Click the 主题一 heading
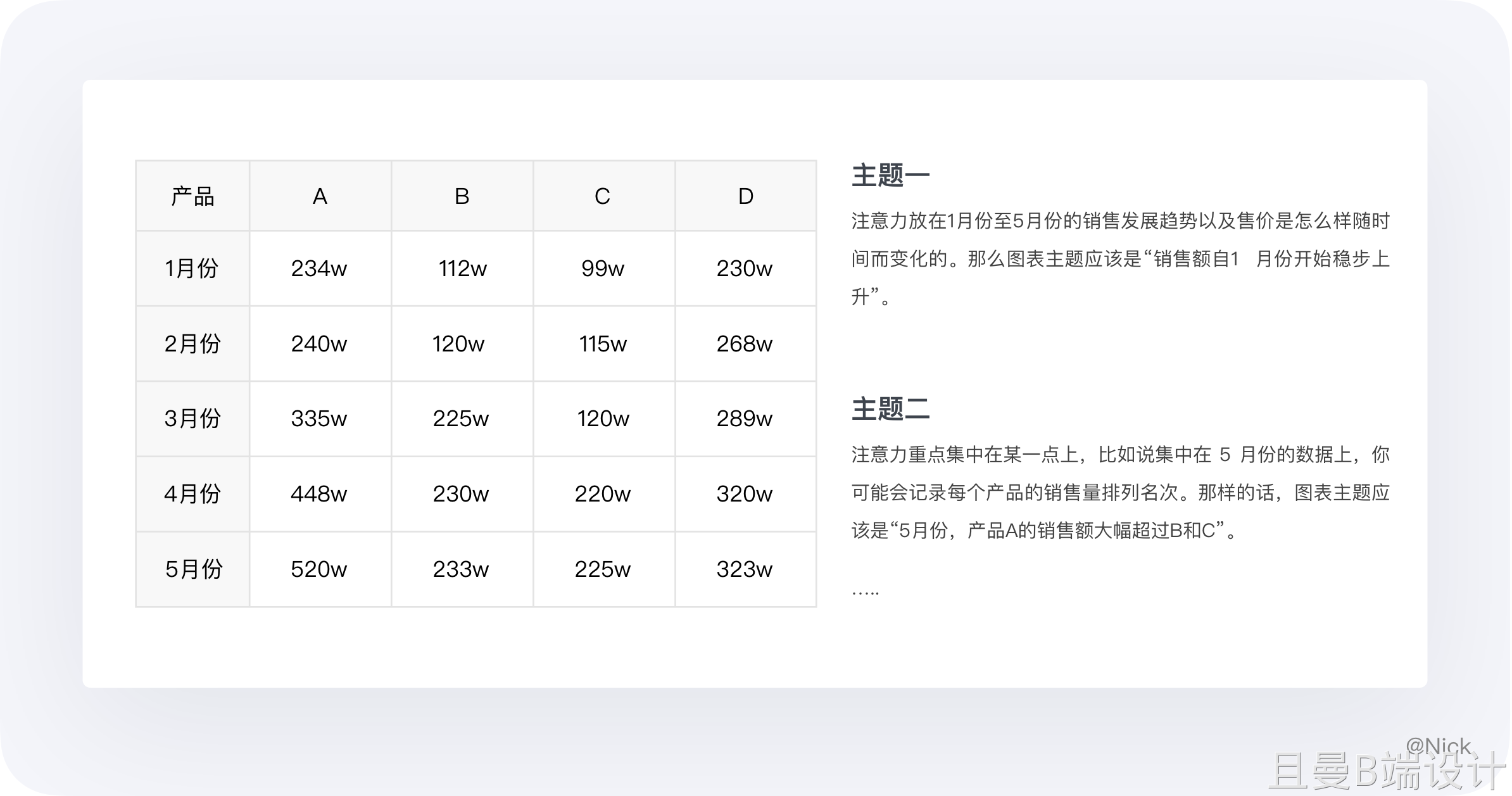This screenshot has height=796, width=1512. point(890,175)
